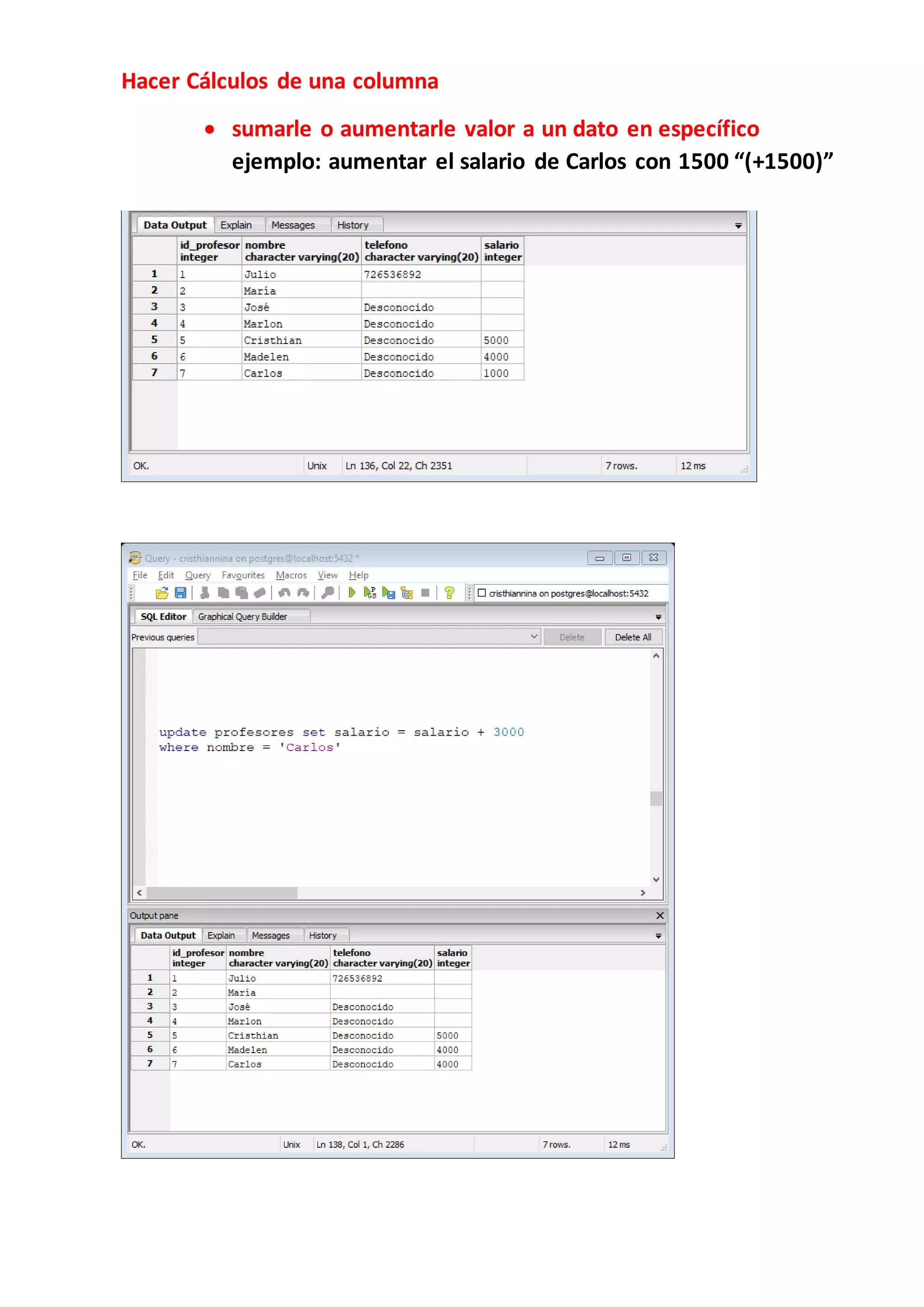Image resolution: width=924 pixels, height=1307 pixels.
Task: Open the Favourites menu
Action: click(244, 575)
